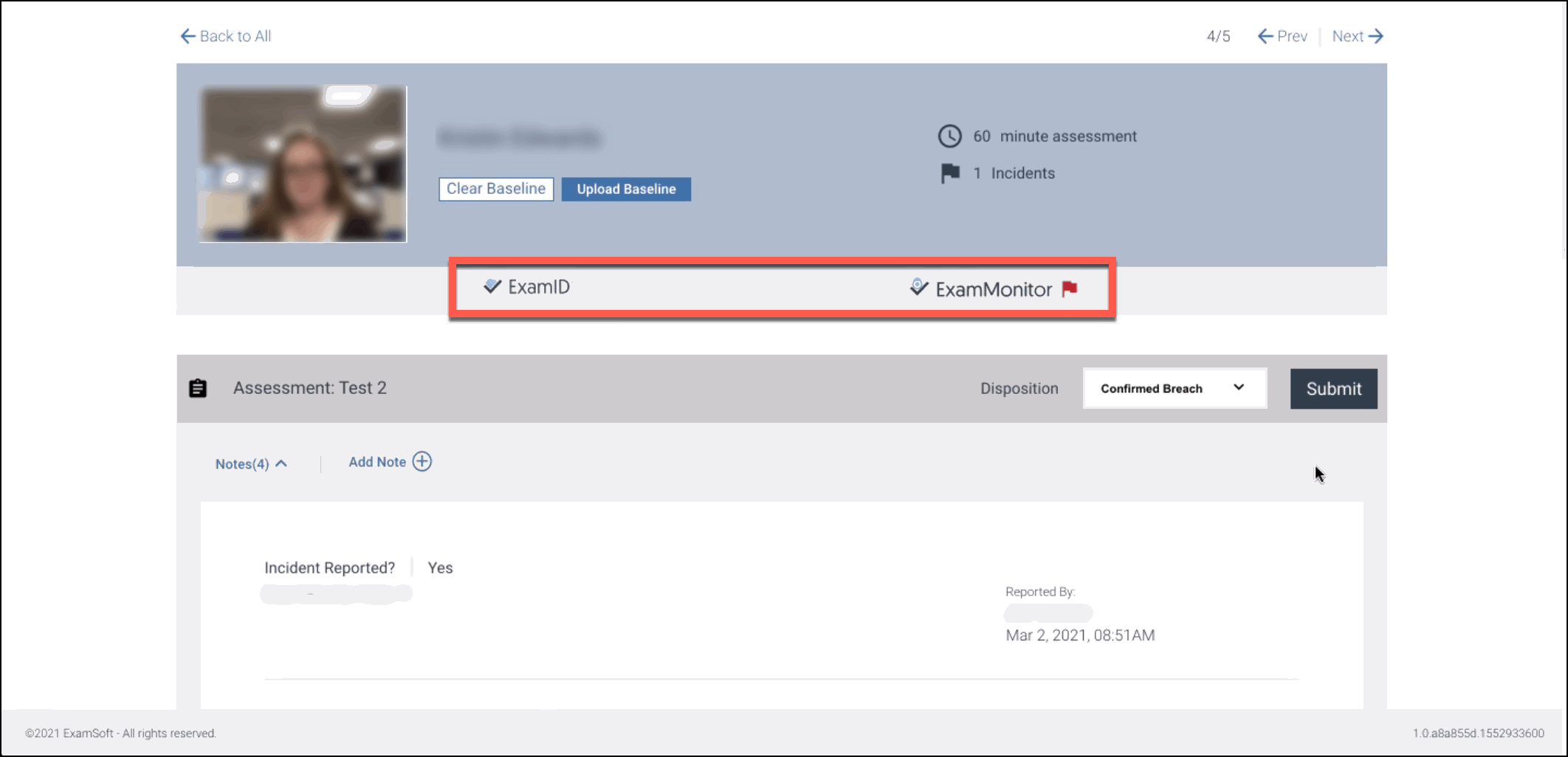Click the clipboard icon beside Assessment: Test 2
This screenshot has width=1568, height=757.
198,388
